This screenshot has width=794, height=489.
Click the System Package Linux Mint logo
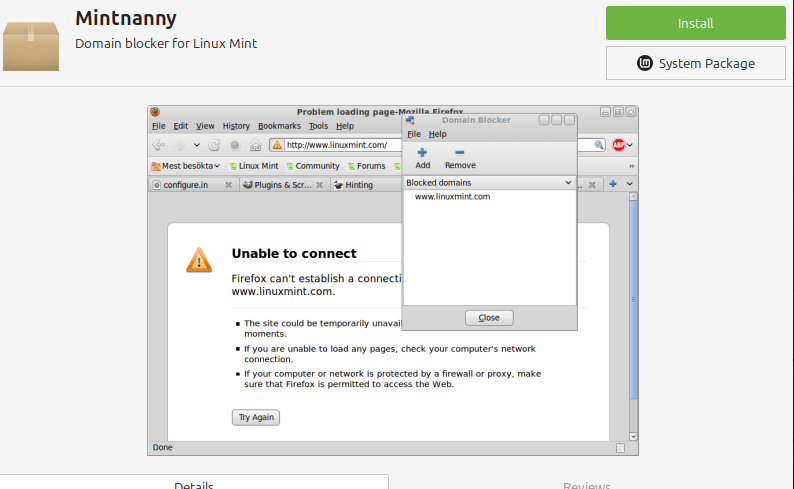pyautogui.click(x=645, y=63)
